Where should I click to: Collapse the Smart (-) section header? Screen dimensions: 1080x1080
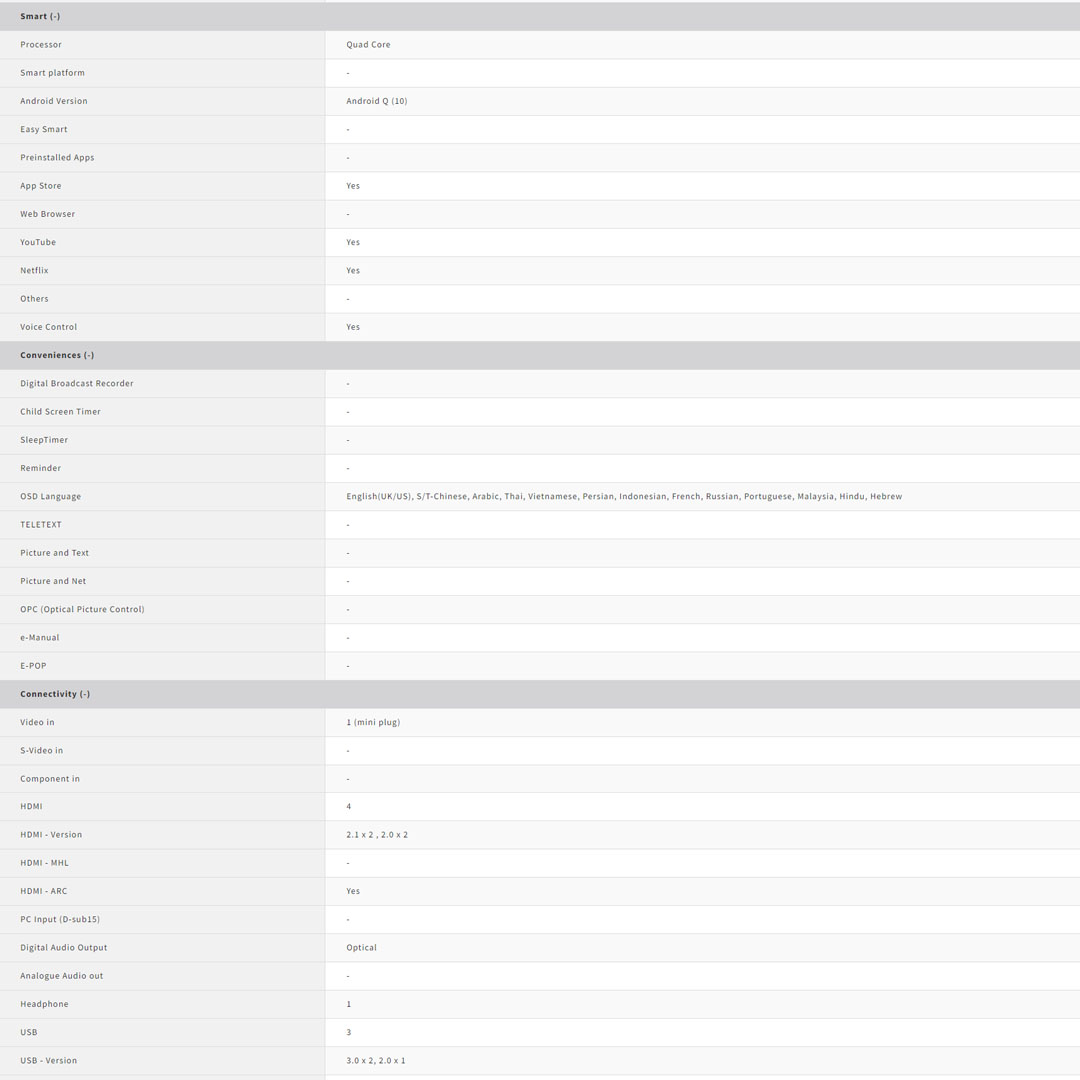click(x=40, y=17)
